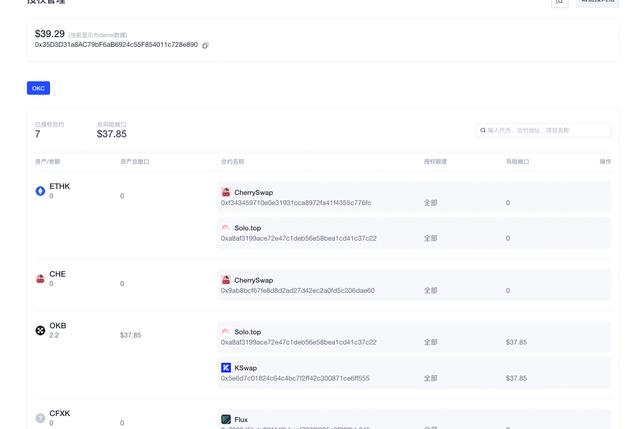Click the ETHK token name
The height and width of the screenshot is (429, 640).
60,186
